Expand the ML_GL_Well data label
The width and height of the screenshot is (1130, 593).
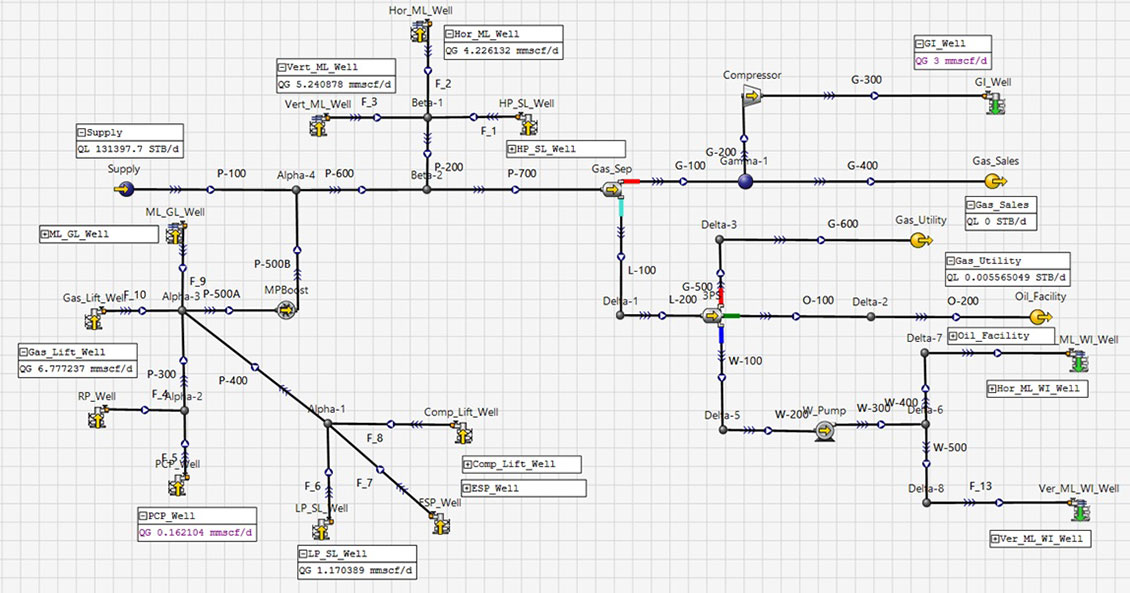click(45, 234)
